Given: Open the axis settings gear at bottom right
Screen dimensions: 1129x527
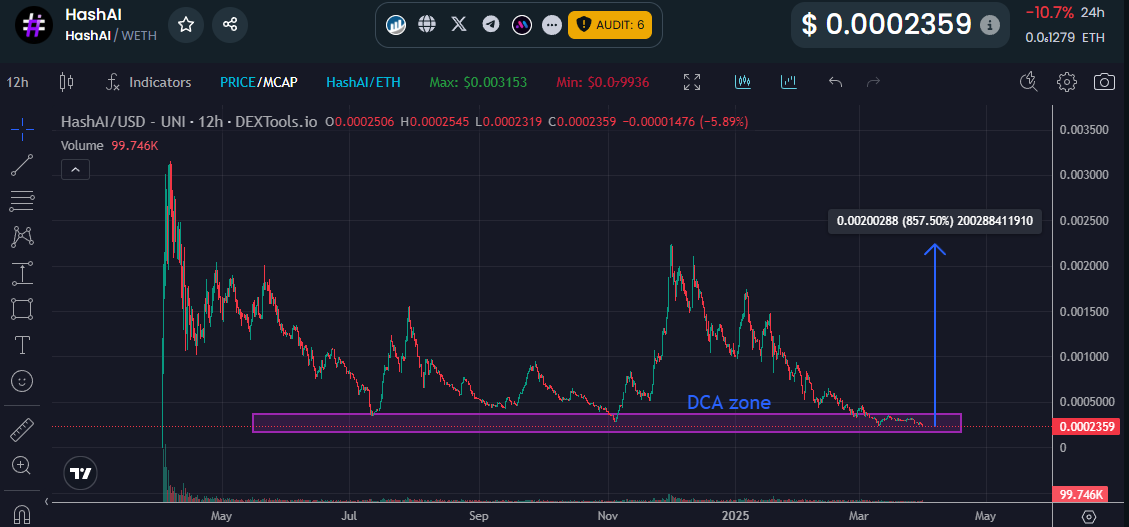Looking at the screenshot, I should coord(1089,516).
